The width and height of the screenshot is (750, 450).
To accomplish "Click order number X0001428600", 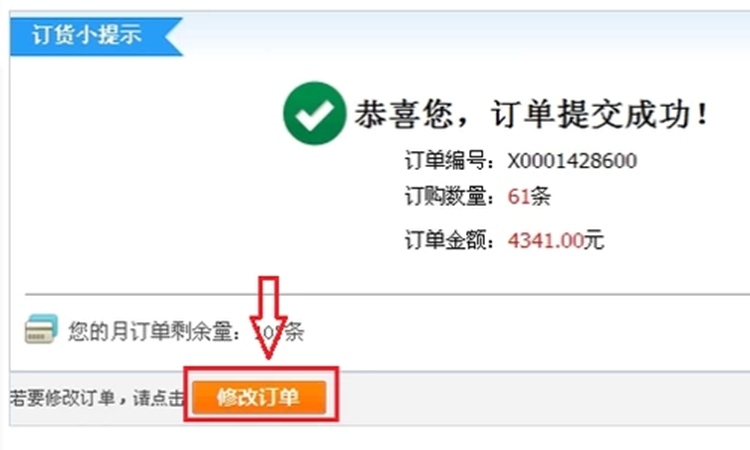I will pos(572,161).
